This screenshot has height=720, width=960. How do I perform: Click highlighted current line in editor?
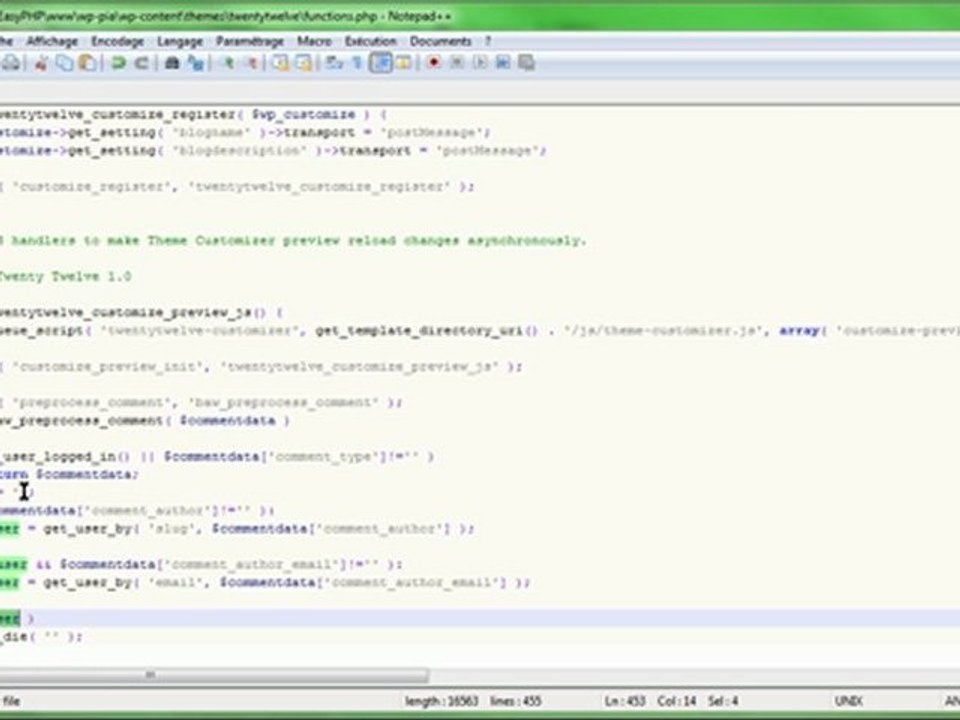(x=480, y=618)
